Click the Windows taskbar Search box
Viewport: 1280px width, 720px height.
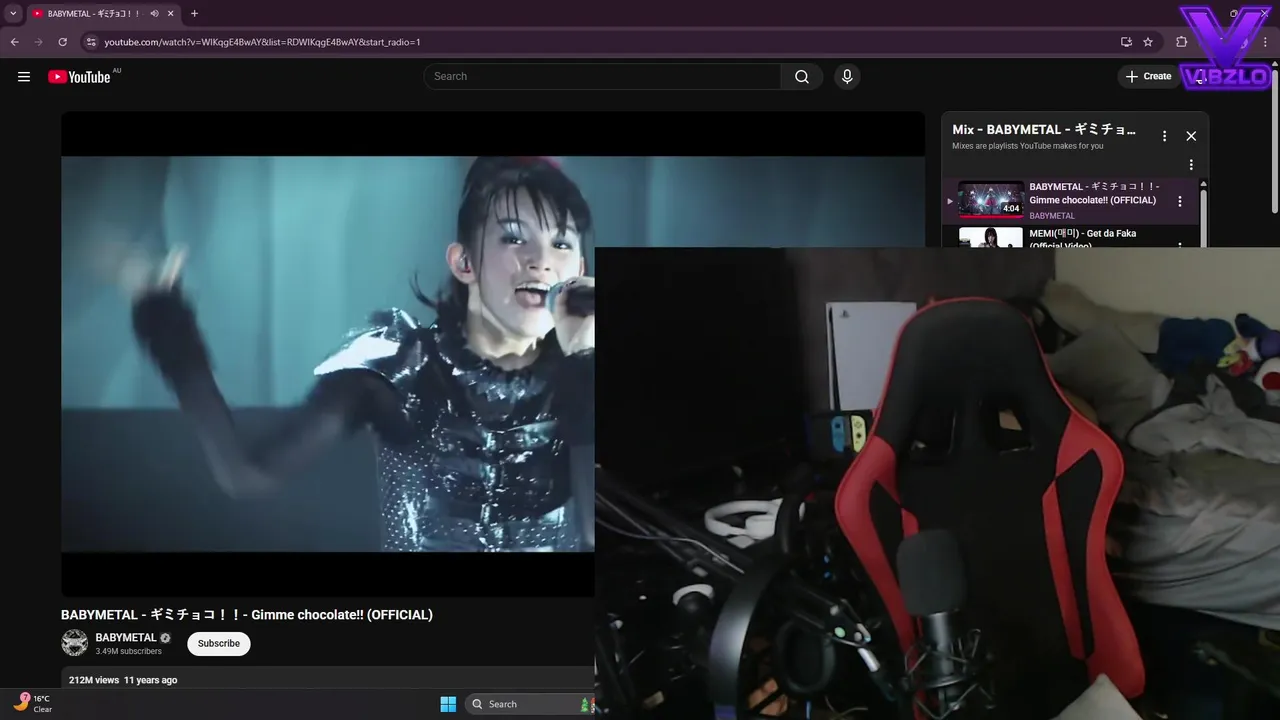[x=530, y=704]
